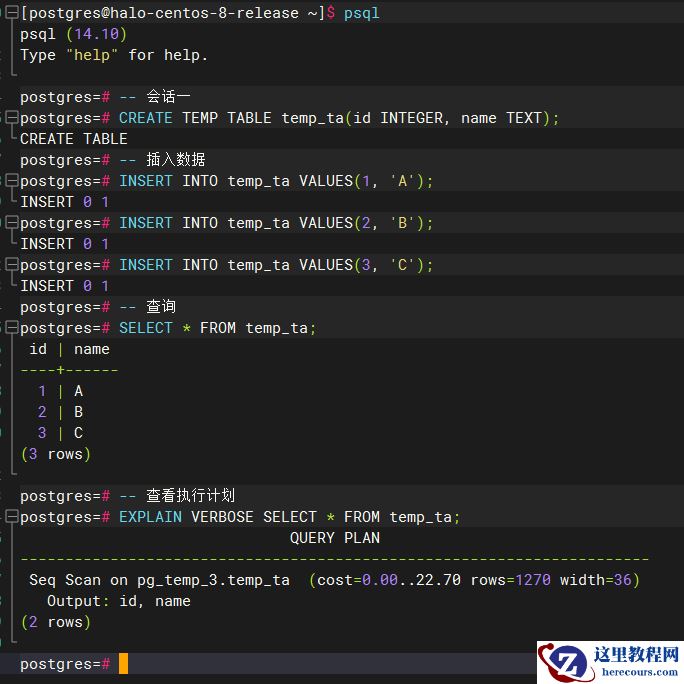Click the SELECT keyword in the query without EXPLAIN
The width and height of the screenshot is (684, 684).
(146, 328)
